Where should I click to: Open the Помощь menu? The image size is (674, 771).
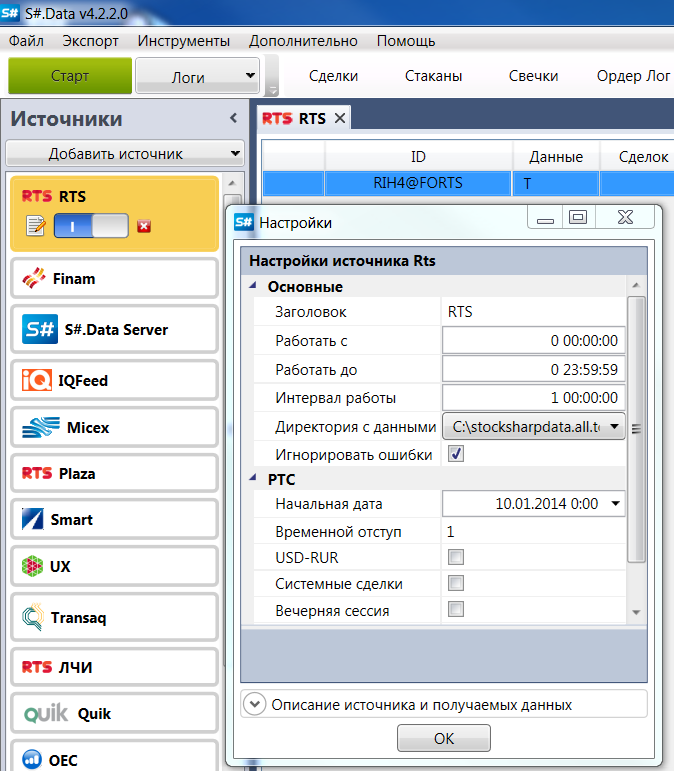click(406, 41)
